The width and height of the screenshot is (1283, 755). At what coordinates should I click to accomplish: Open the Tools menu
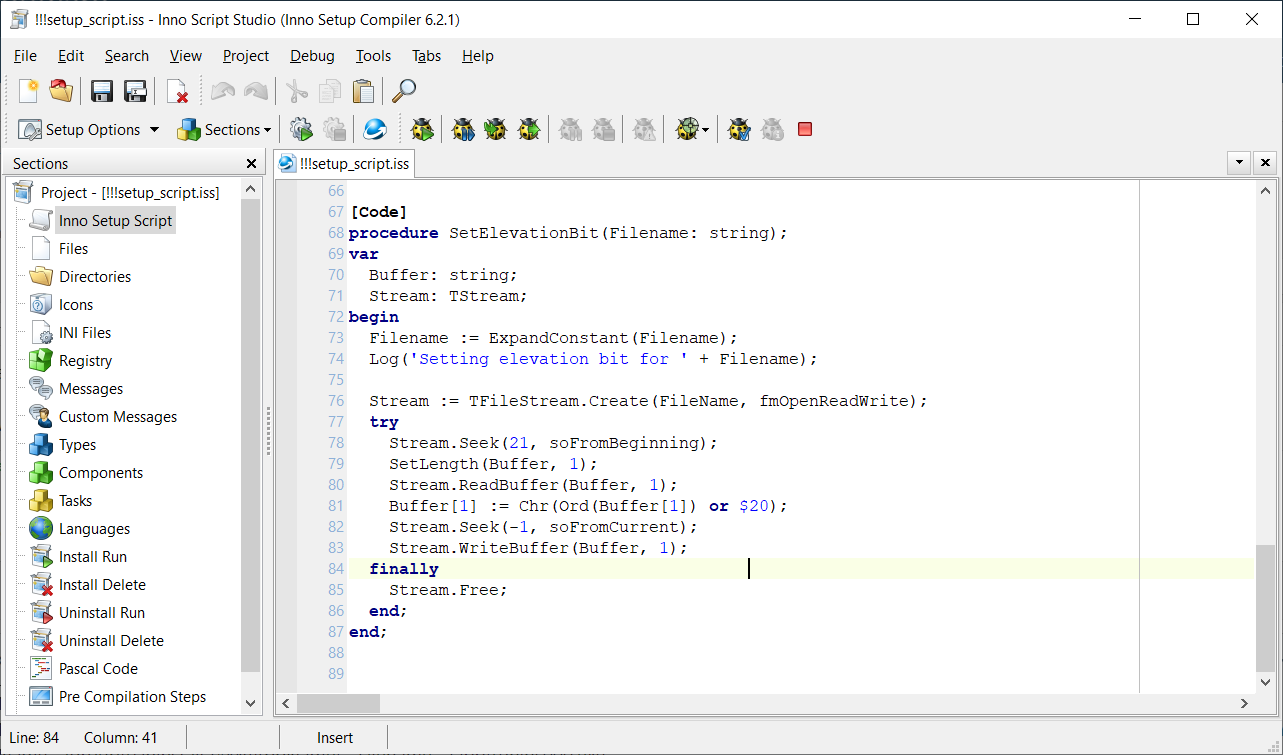[x=374, y=56]
